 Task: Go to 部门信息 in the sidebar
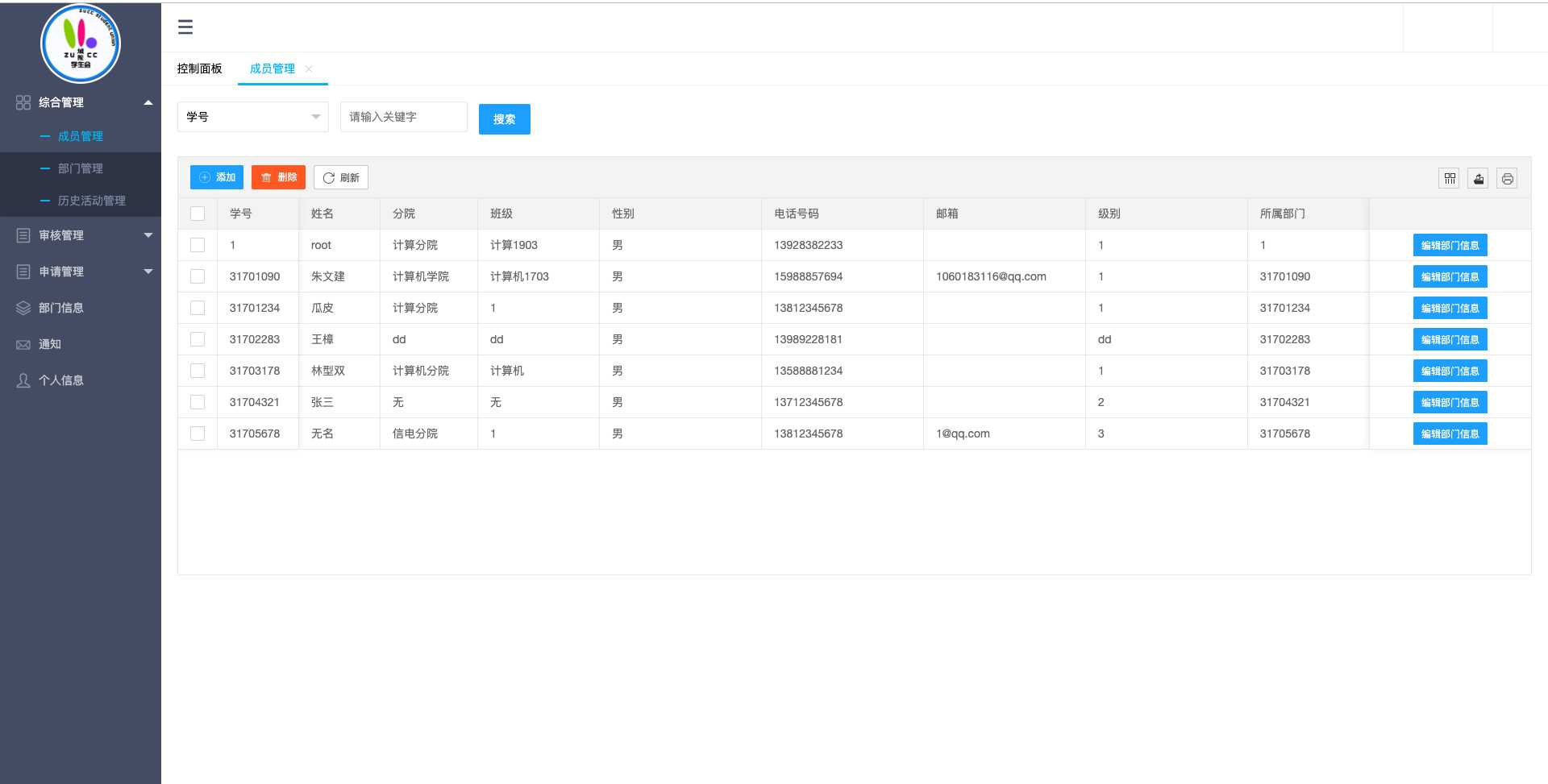coord(81,308)
